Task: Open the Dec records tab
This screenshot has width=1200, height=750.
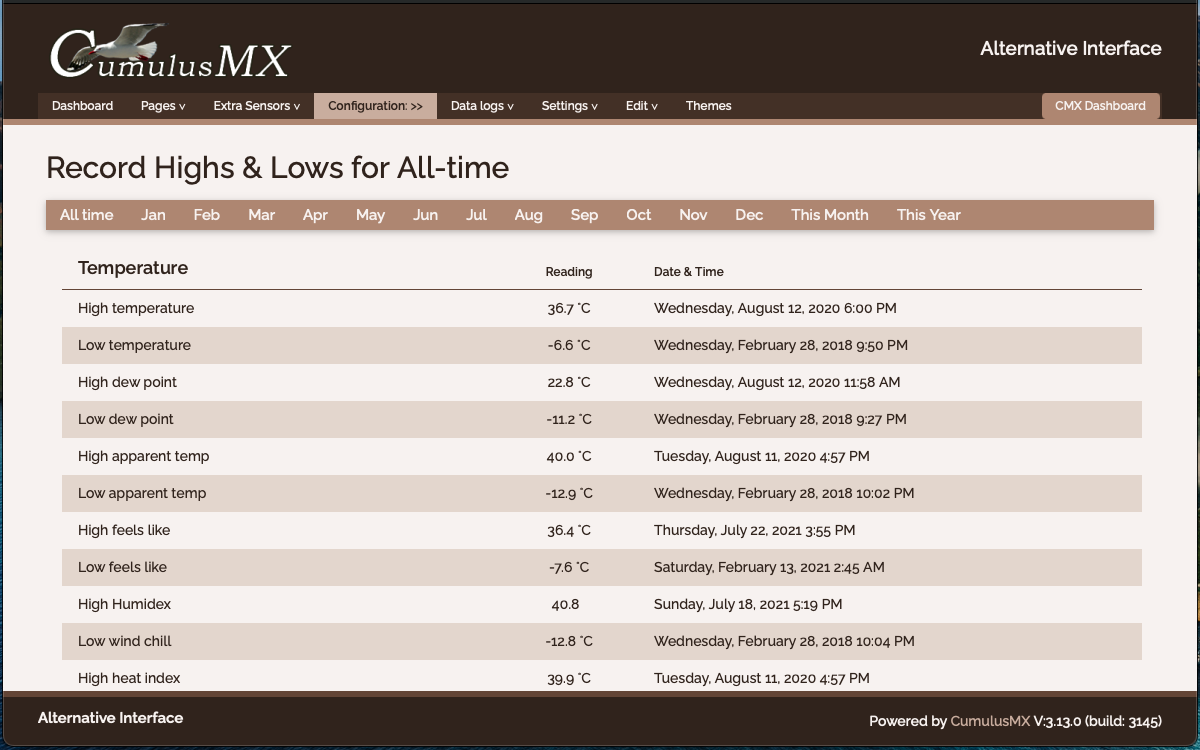Action: [749, 215]
